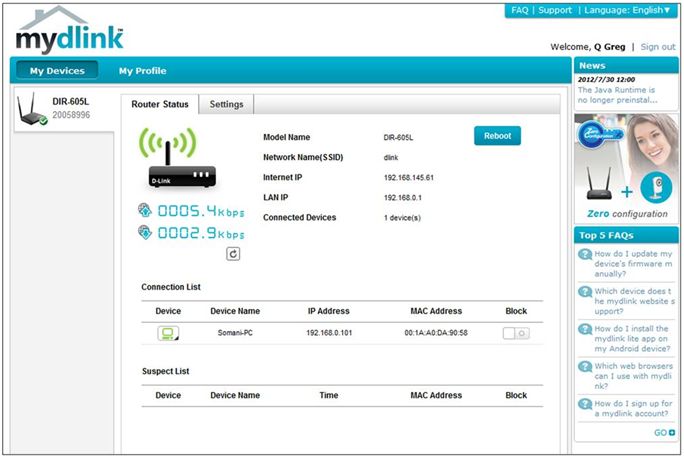This screenshot has height=458, width=684.
Task: Click the download speed globe icon
Action: [x=145, y=232]
